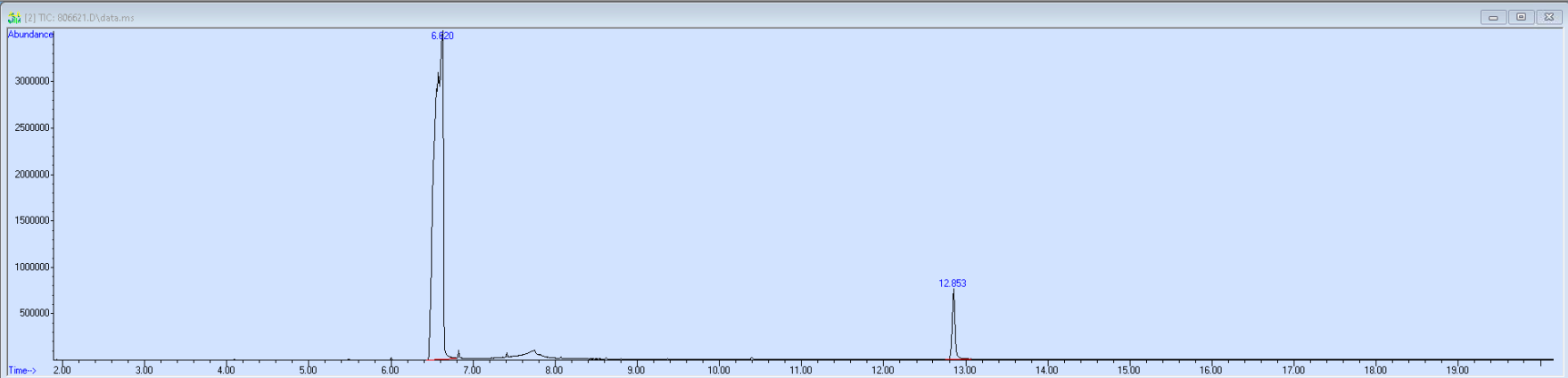The width and height of the screenshot is (1568, 378).
Task: Click the 'Time-->' axis label
Action: point(22,371)
